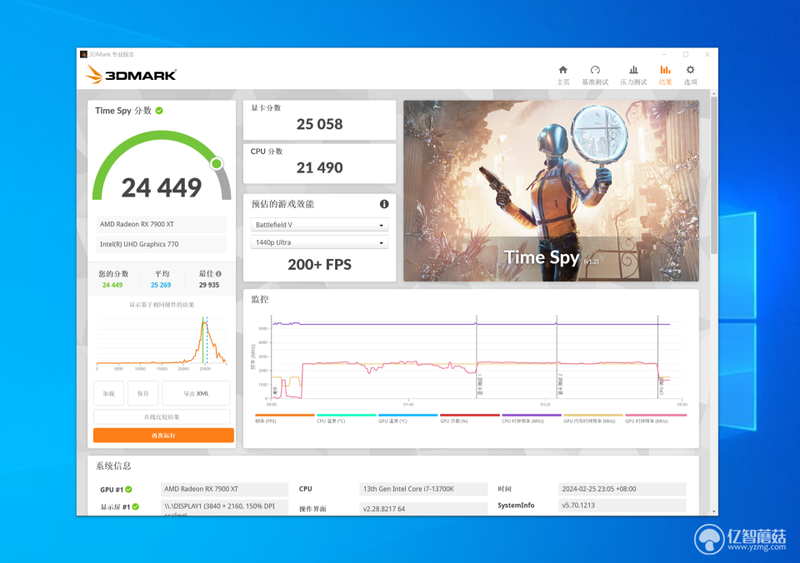Screen dimensions: 800x563
Task: Toggle the CPU temperature legend item
Action: [346, 418]
